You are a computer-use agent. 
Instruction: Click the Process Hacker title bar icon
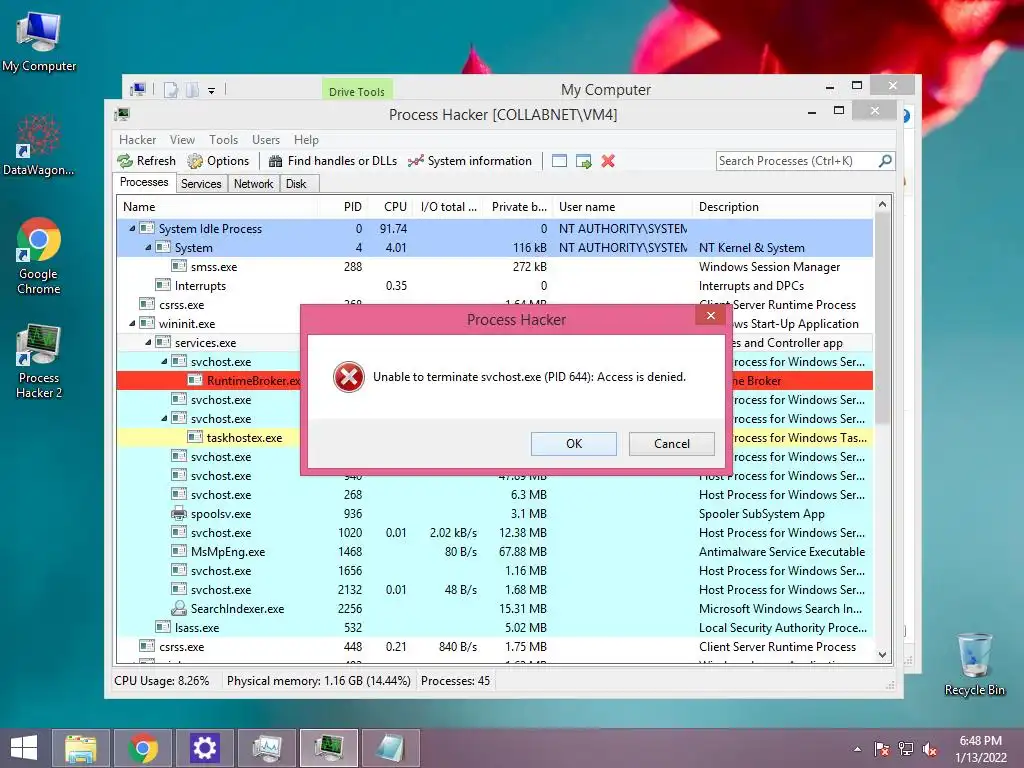tap(122, 114)
